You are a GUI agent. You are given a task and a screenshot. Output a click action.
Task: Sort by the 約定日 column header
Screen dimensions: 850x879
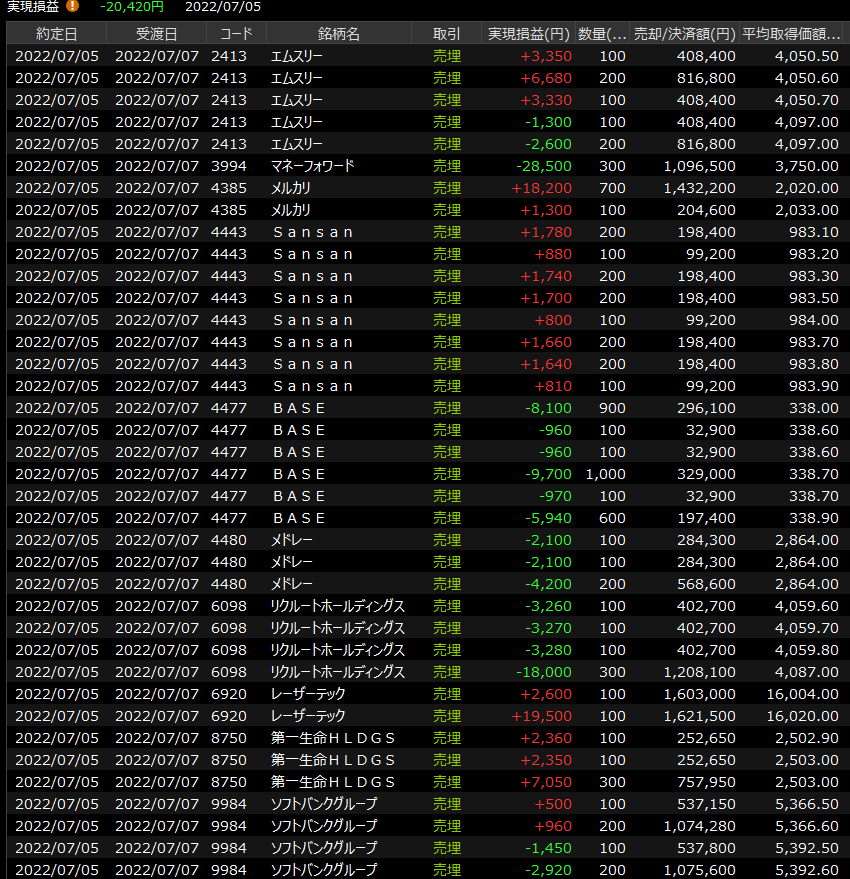(56, 34)
